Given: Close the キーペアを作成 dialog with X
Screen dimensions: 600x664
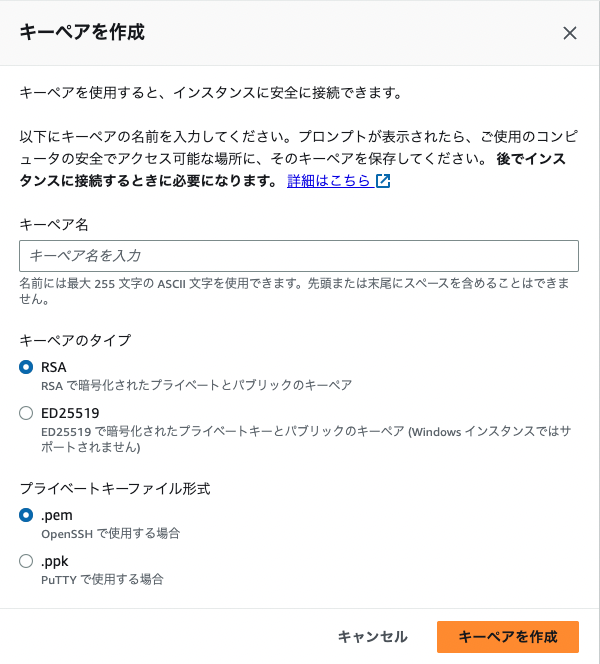Looking at the screenshot, I should point(570,33).
